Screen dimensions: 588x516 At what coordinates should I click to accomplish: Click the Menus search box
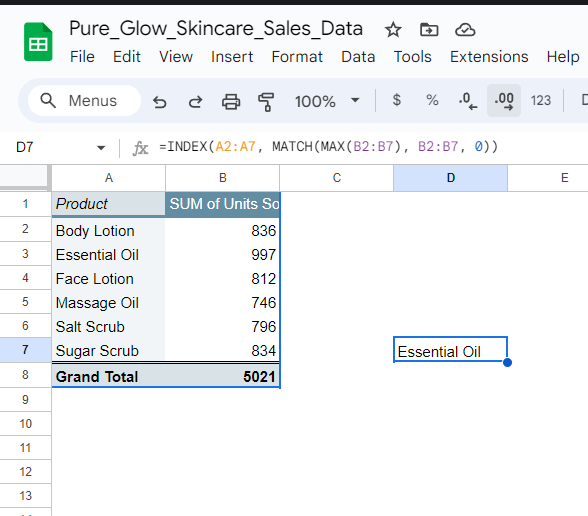click(x=84, y=100)
